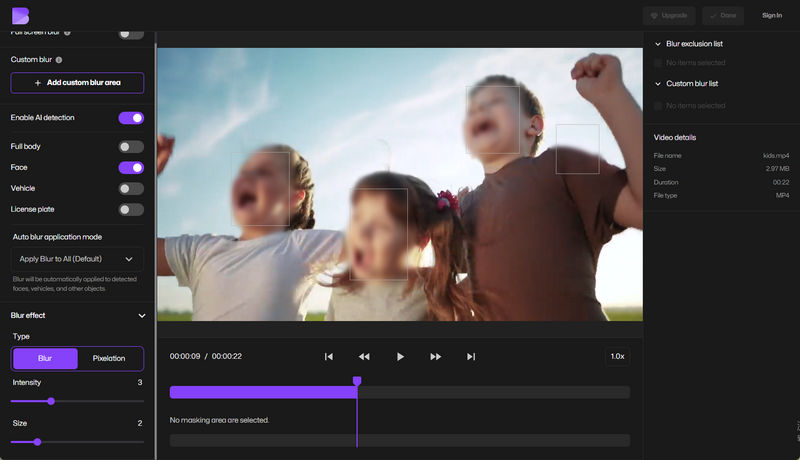Viewport: 800px width, 460px height.
Task: Click the Custom blur info icon
Action: 59,60
